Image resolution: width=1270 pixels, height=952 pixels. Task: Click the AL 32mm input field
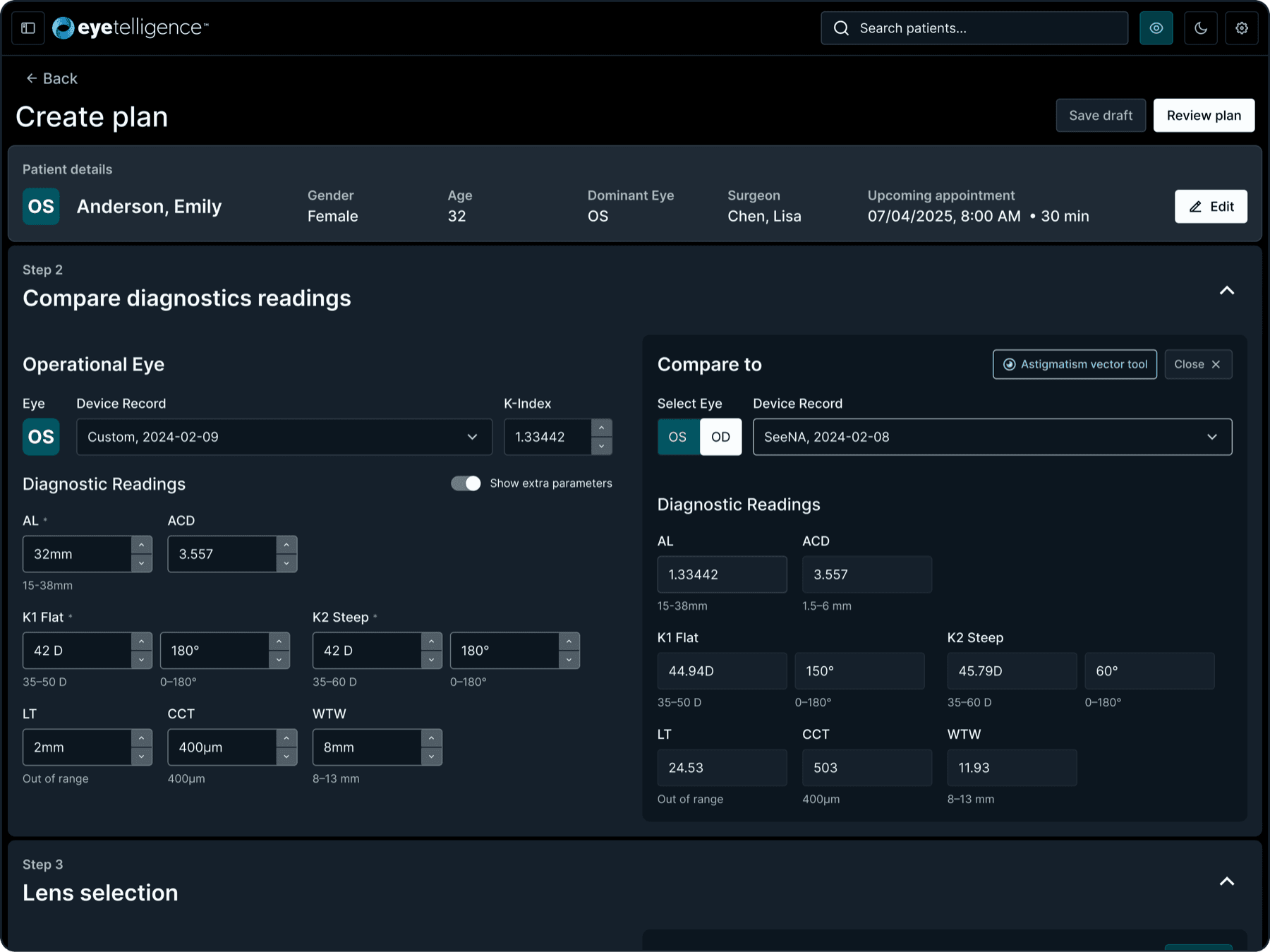[78, 554]
